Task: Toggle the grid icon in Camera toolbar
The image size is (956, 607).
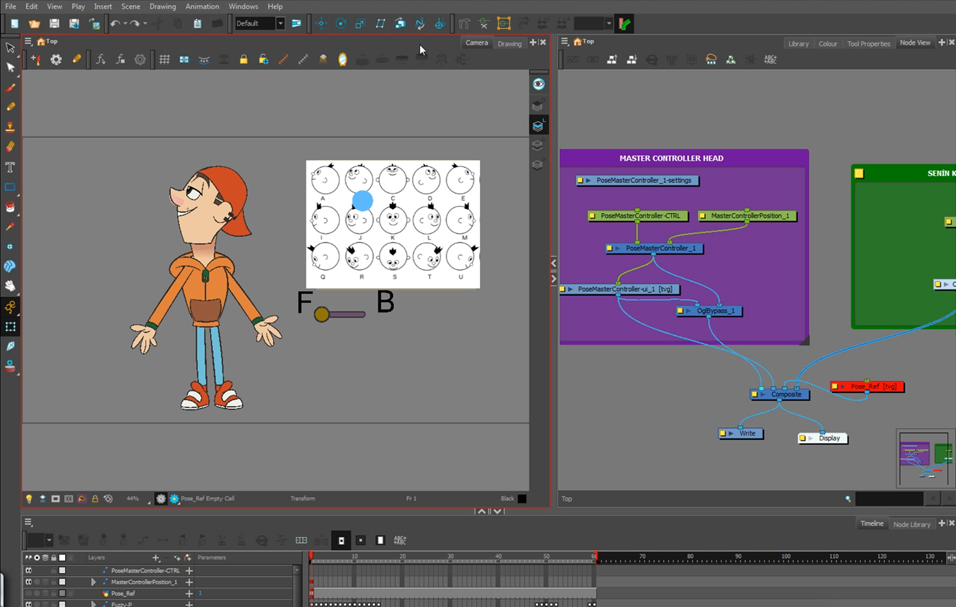Action: point(164,60)
